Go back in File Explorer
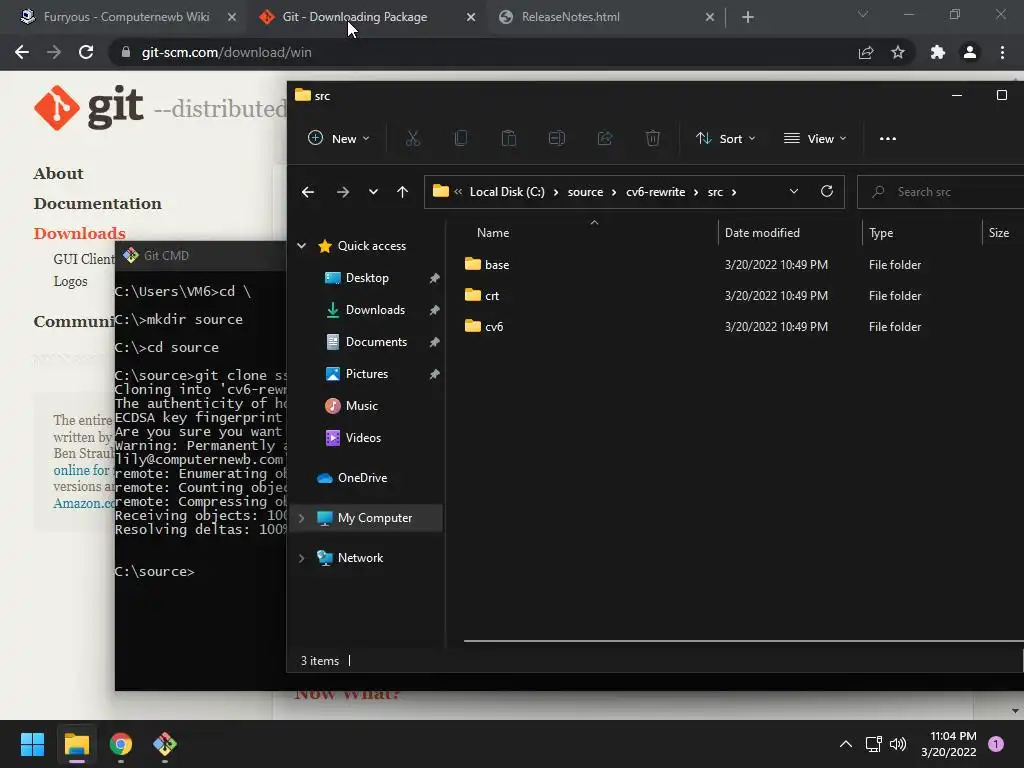Image resolution: width=1024 pixels, height=768 pixels. [x=308, y=192]
